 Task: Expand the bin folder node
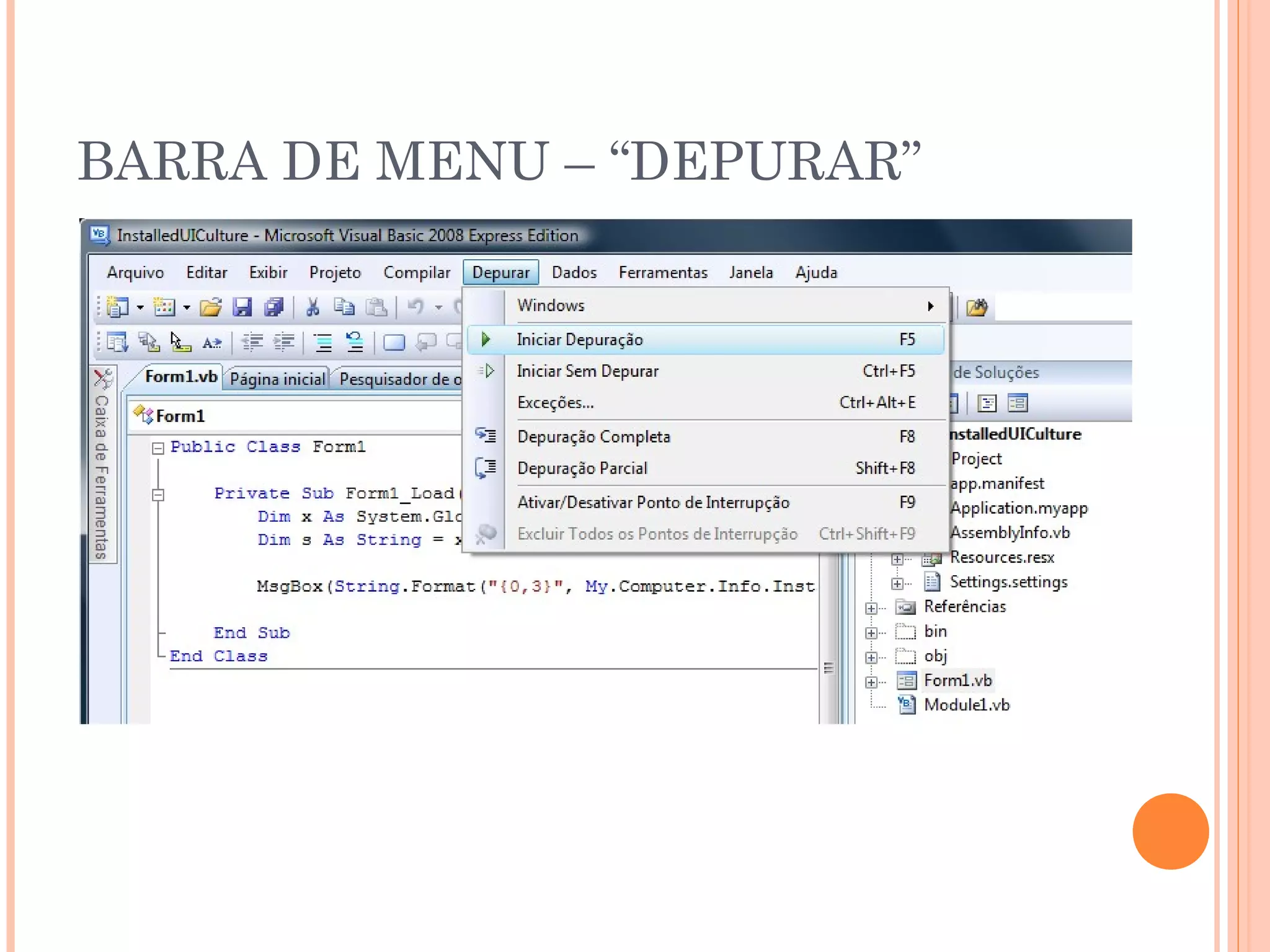(871, 633)
